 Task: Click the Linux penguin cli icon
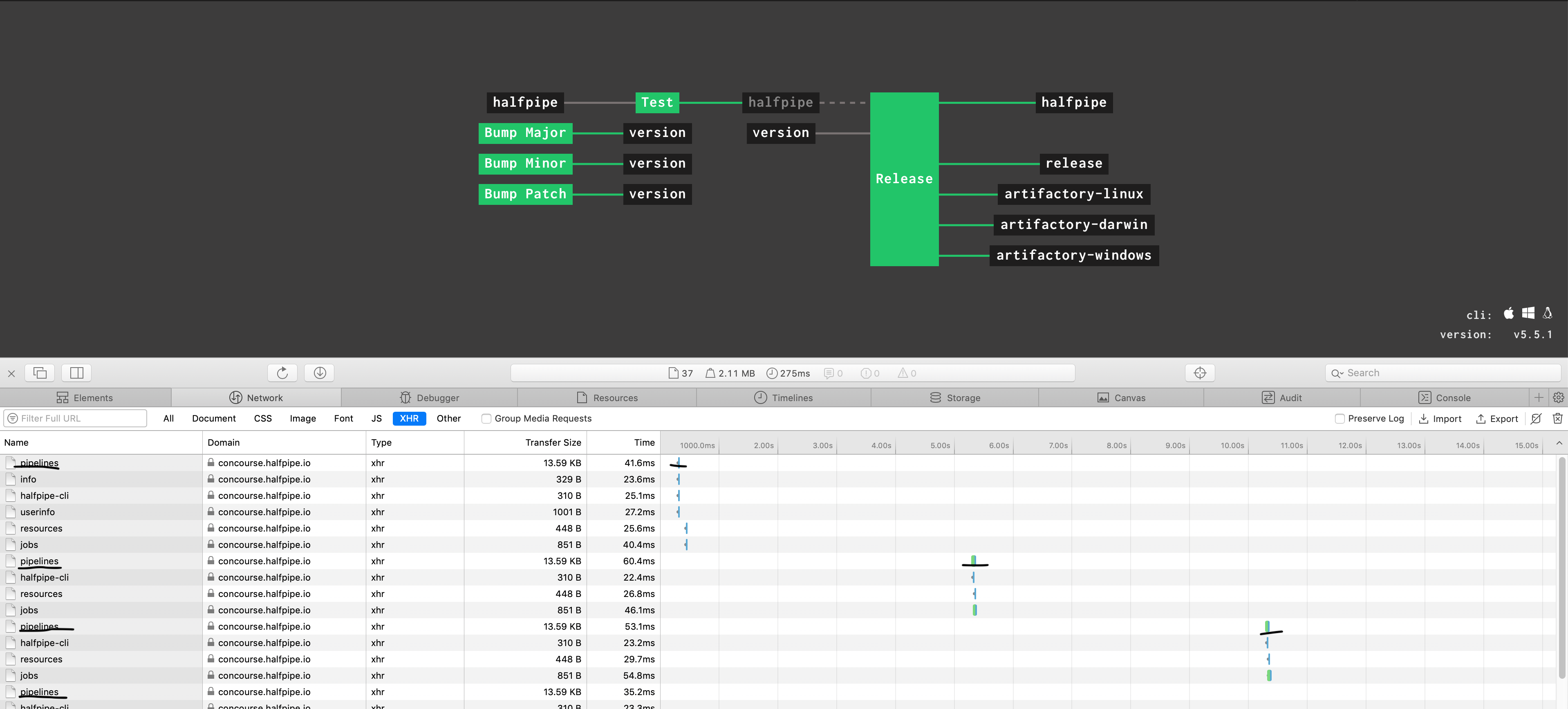(1548, 313)
